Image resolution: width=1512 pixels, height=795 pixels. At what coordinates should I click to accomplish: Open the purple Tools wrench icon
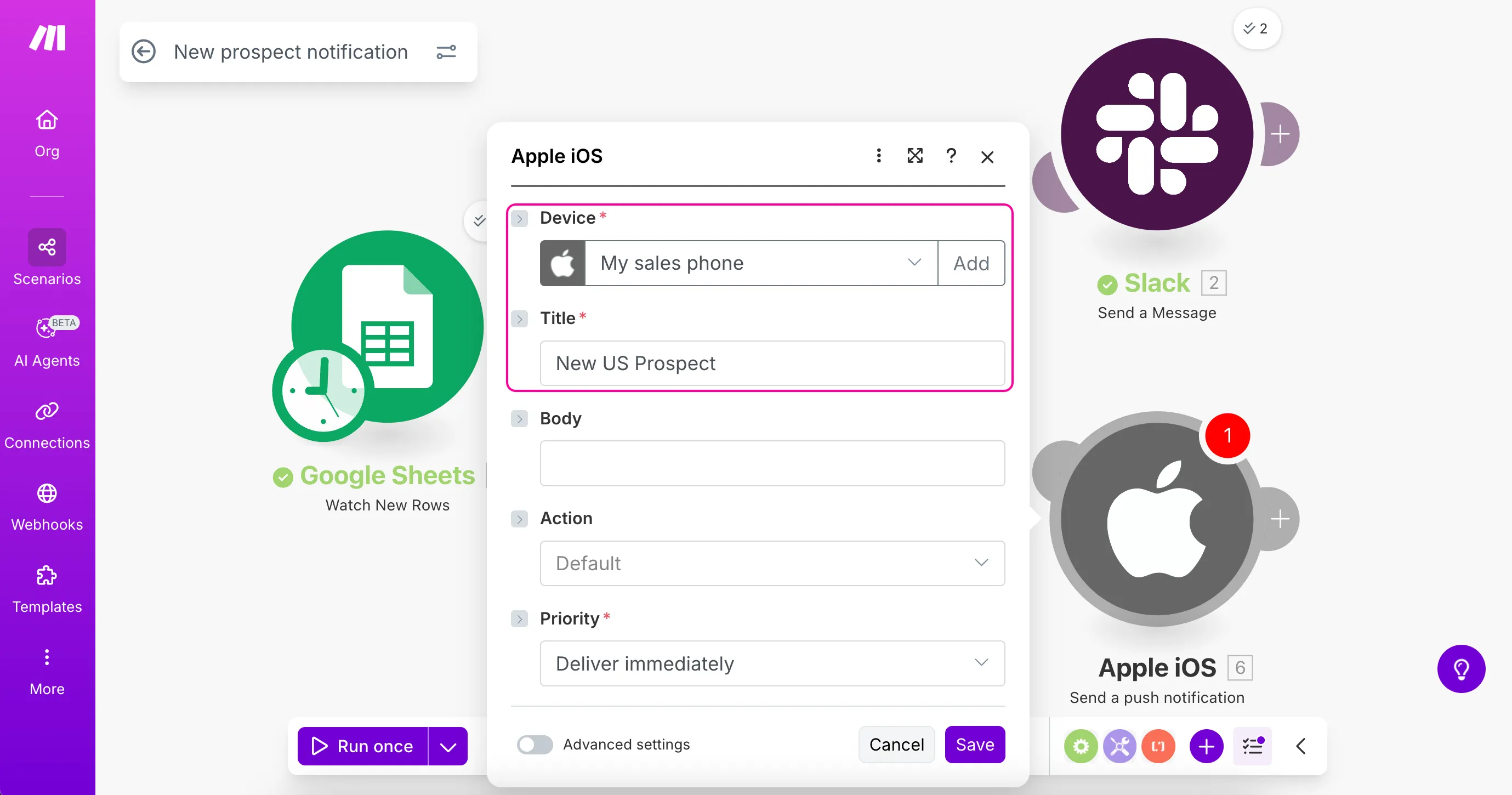(x=1119, y=746)
